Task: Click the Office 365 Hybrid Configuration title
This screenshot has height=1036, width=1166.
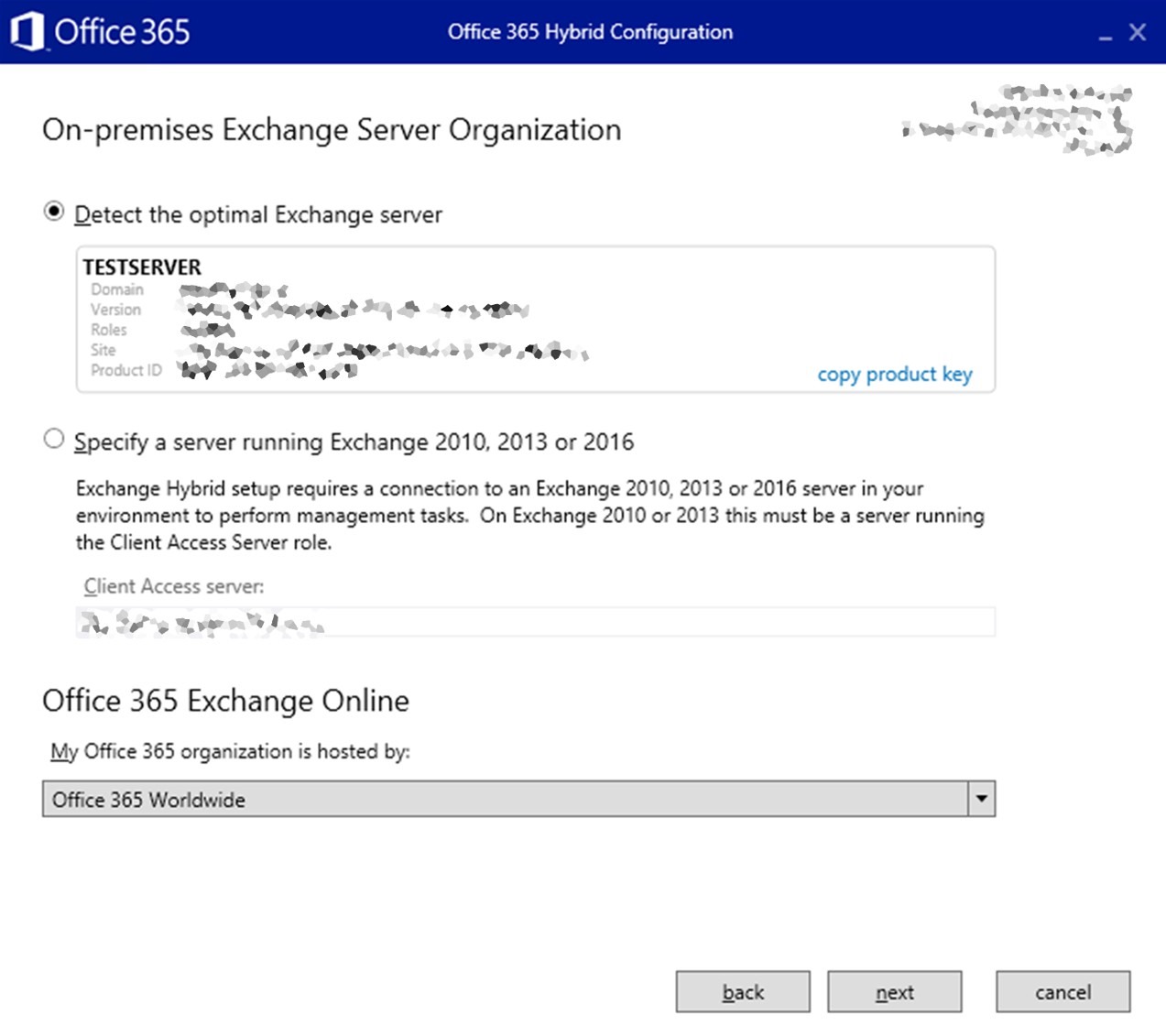Action: (590, 32)
